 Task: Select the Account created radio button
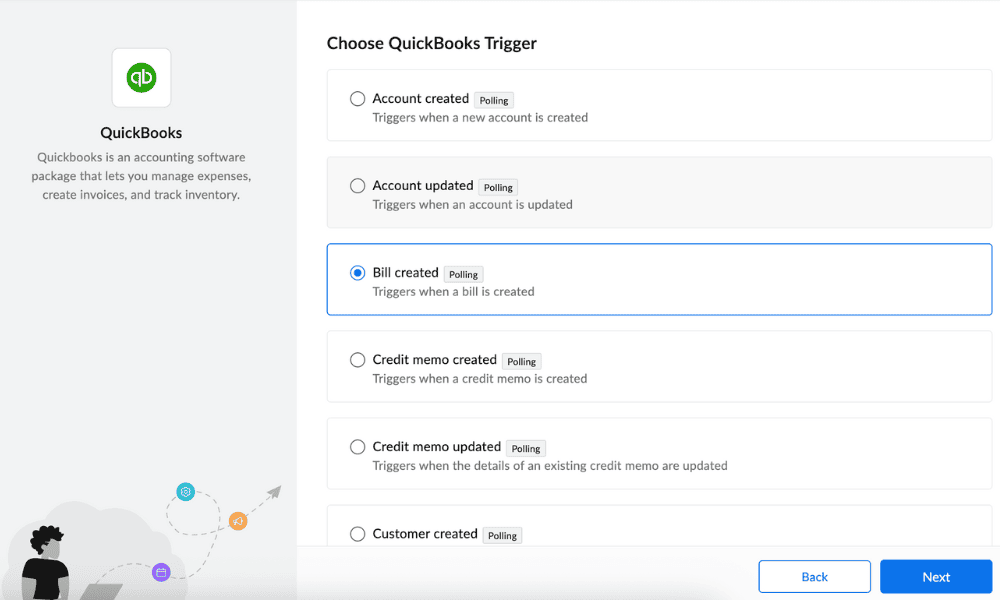[x=357, y=99]
